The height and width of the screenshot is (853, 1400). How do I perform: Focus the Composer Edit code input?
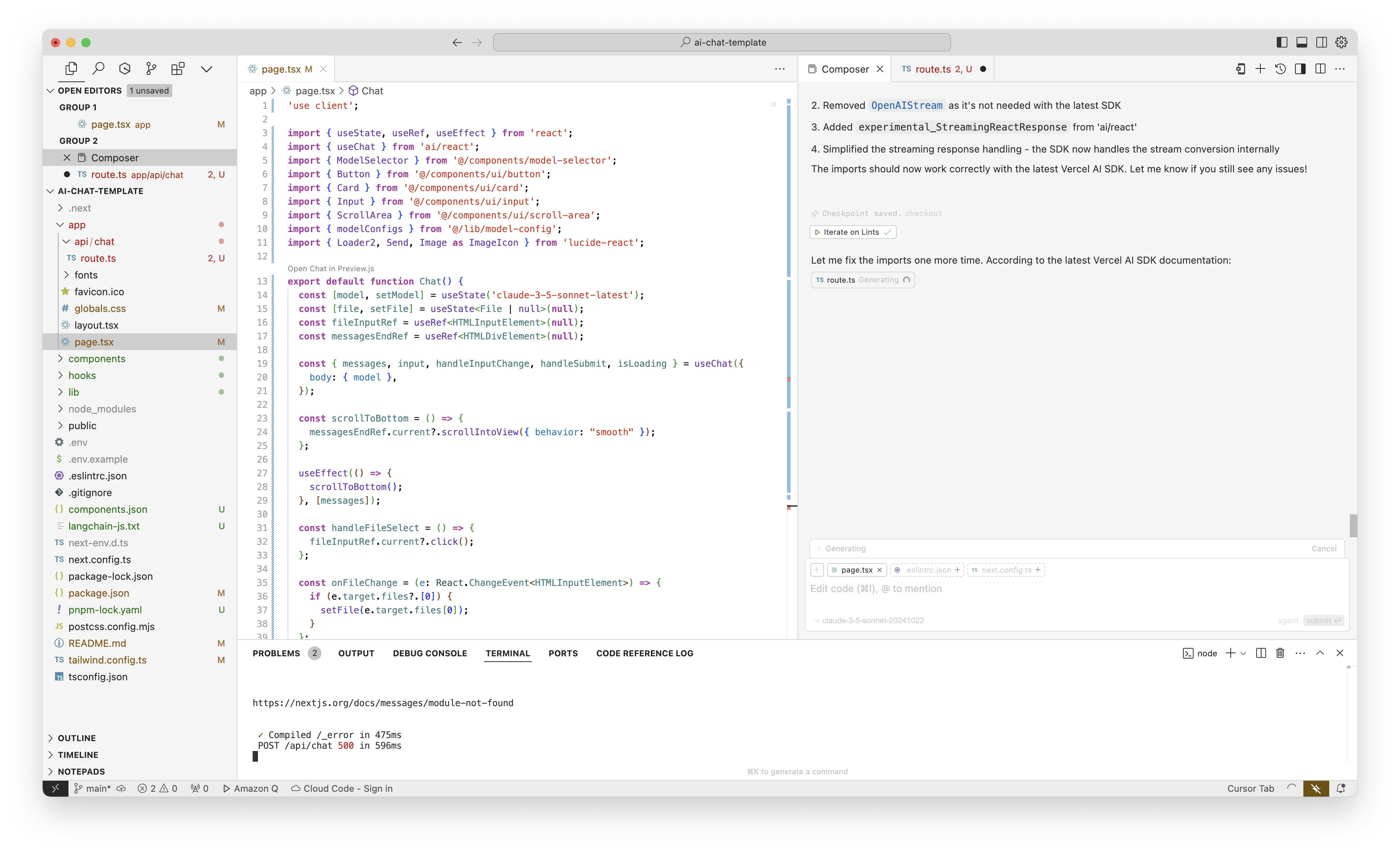[x=1076, y=589]
